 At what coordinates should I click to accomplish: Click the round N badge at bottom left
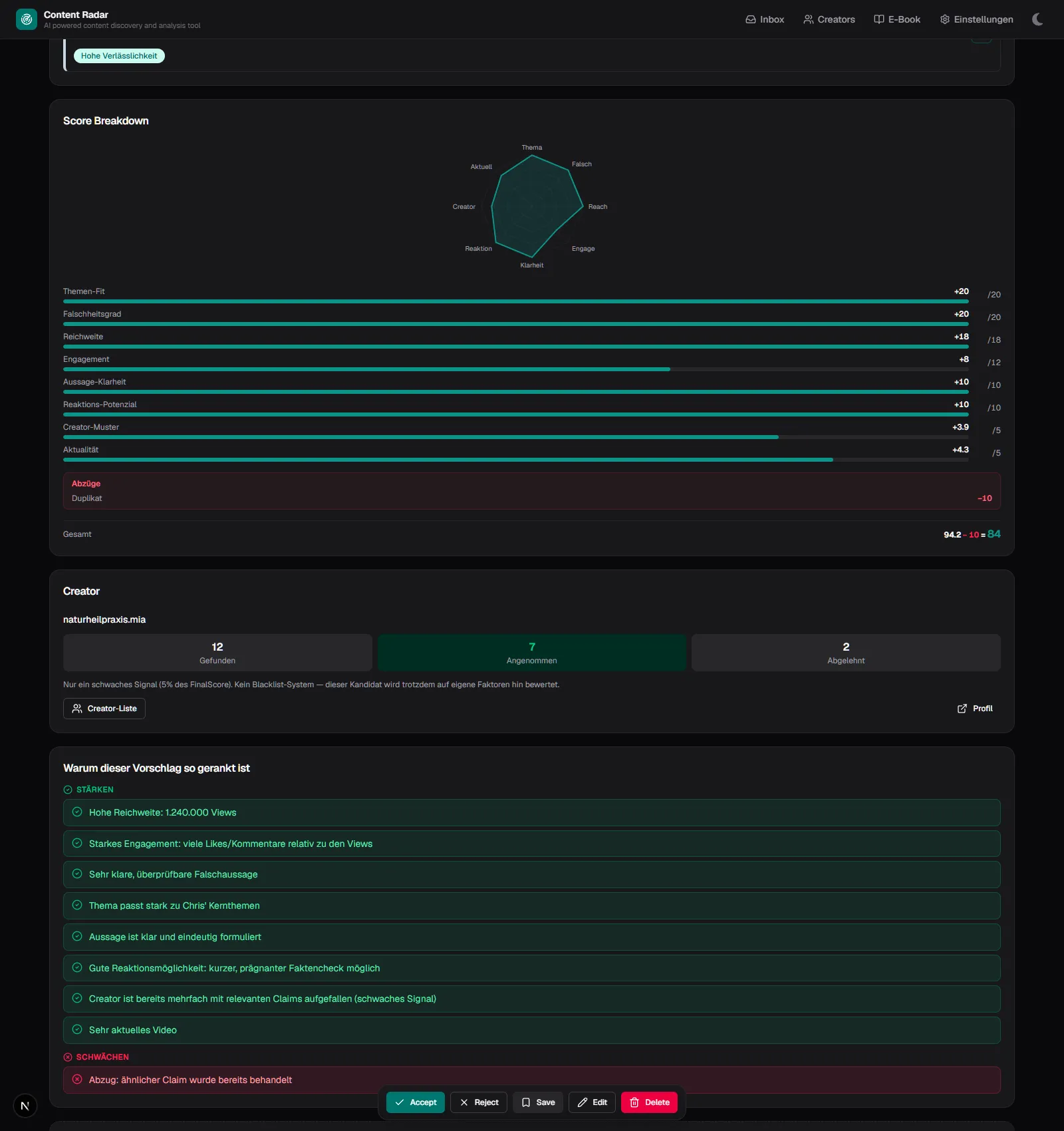coord(25,1106)
